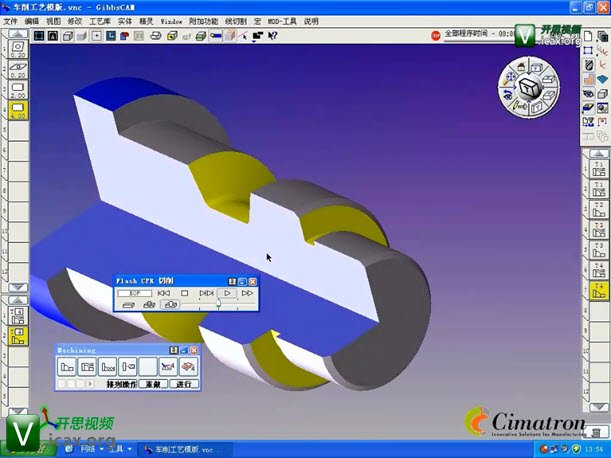
Task: Open the 工艺库 menu
Action: pyautogui.click(x=100, y=21)
